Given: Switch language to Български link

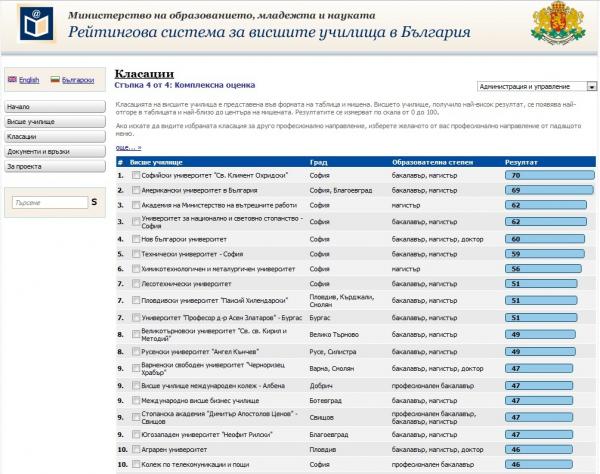Looking at the screenshot, I should (x=78, y=80).
